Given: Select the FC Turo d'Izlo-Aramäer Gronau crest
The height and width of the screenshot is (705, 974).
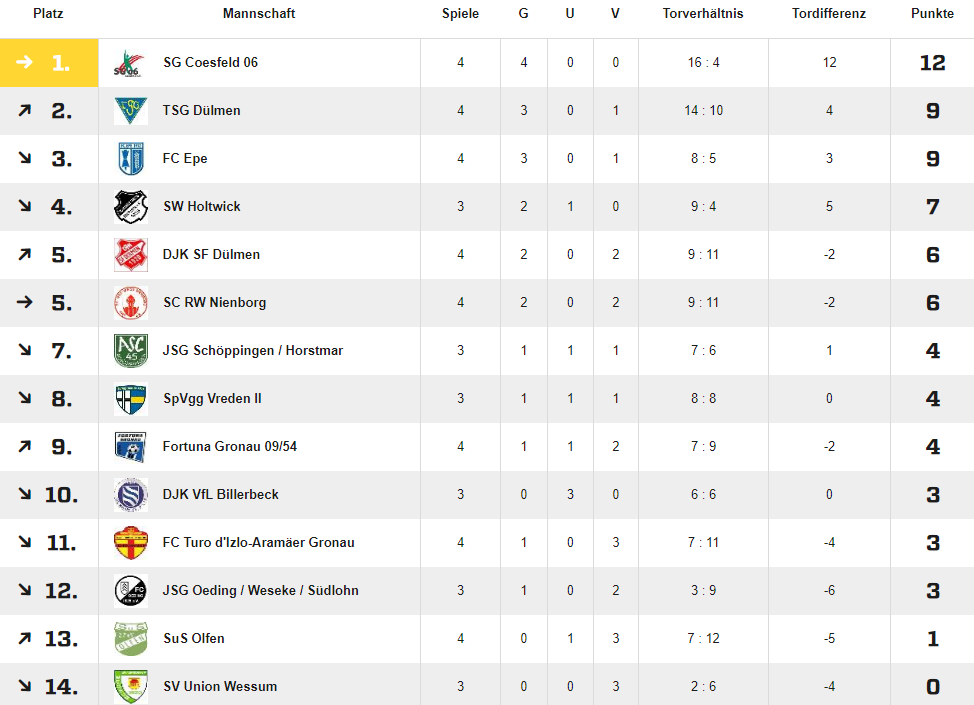Looking at the screenshot, I should coord(130,542).
